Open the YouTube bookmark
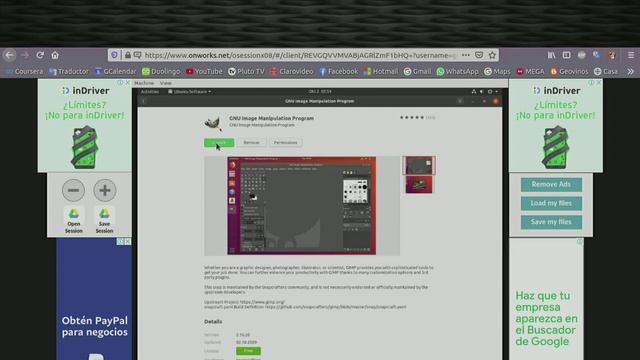 point(204,71)
